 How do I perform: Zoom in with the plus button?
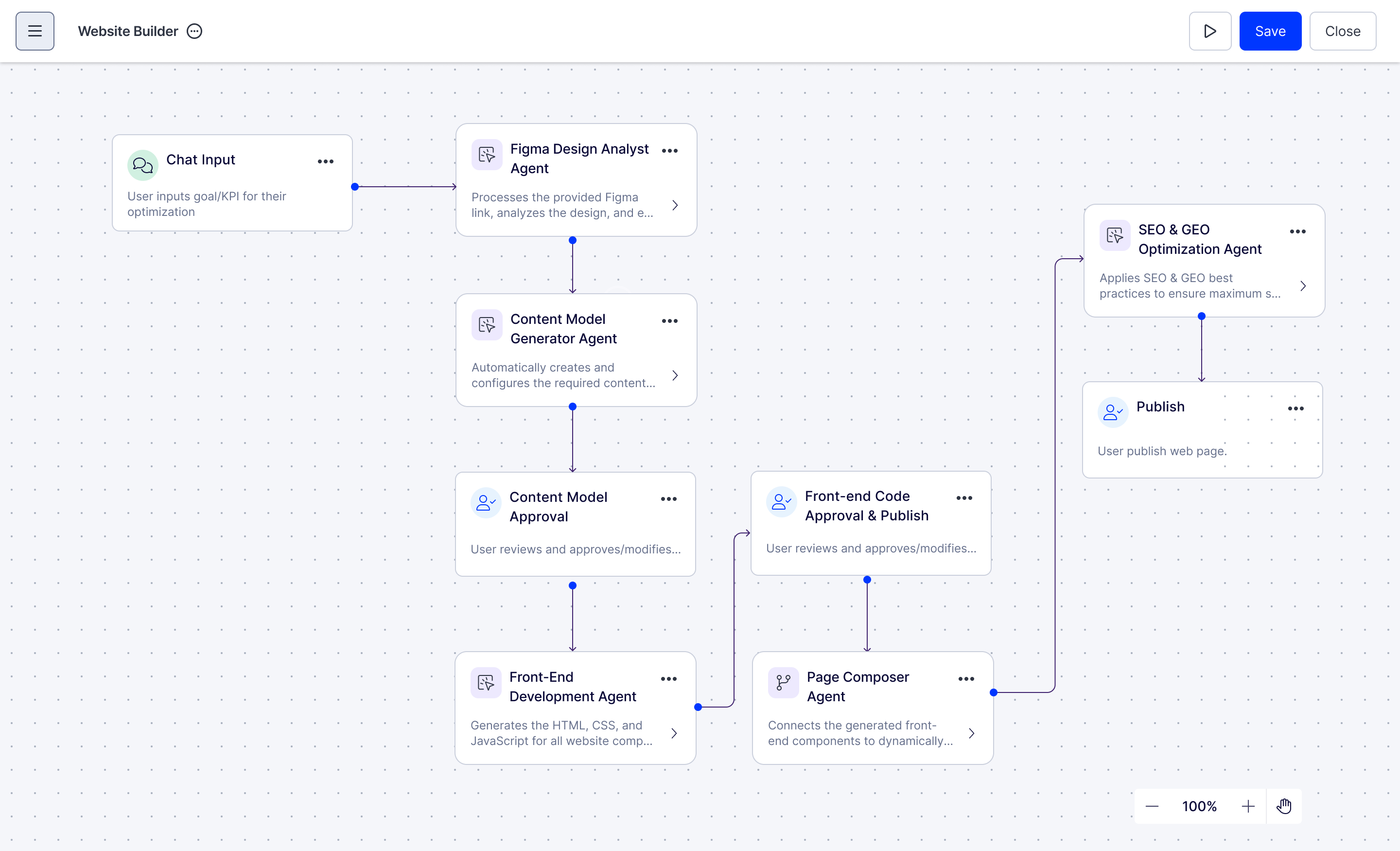(1248, 806)
